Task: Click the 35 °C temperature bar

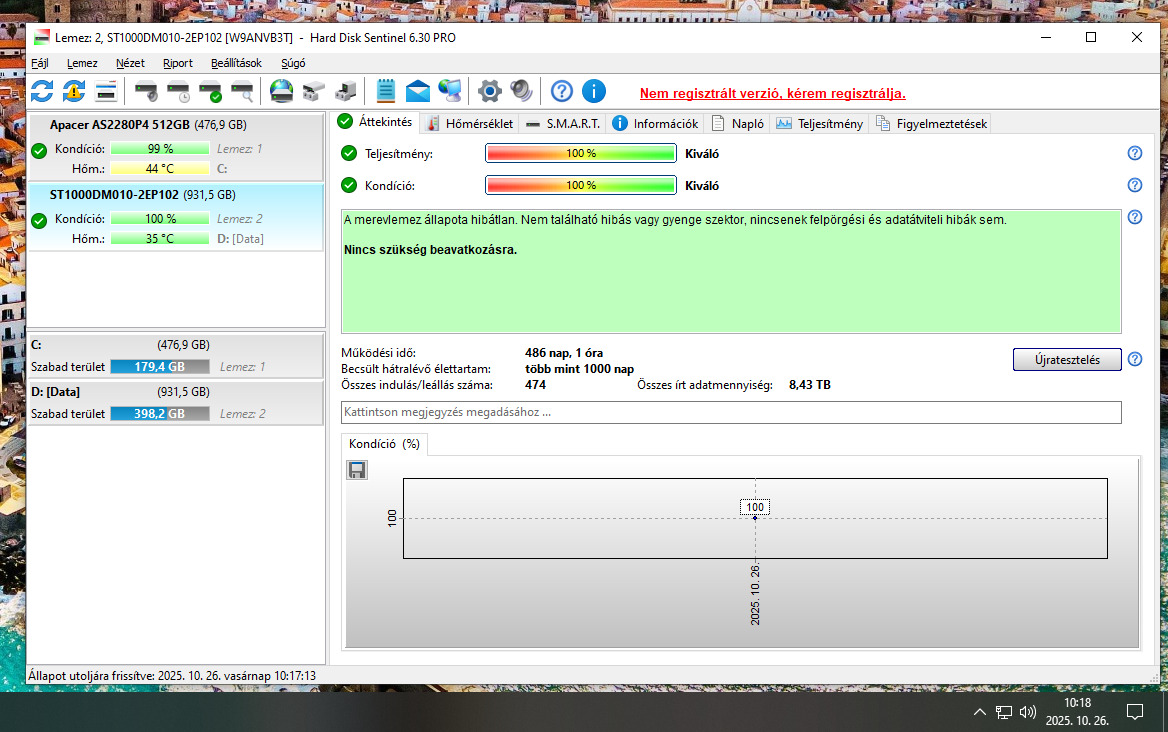Action: coord(159,239)
